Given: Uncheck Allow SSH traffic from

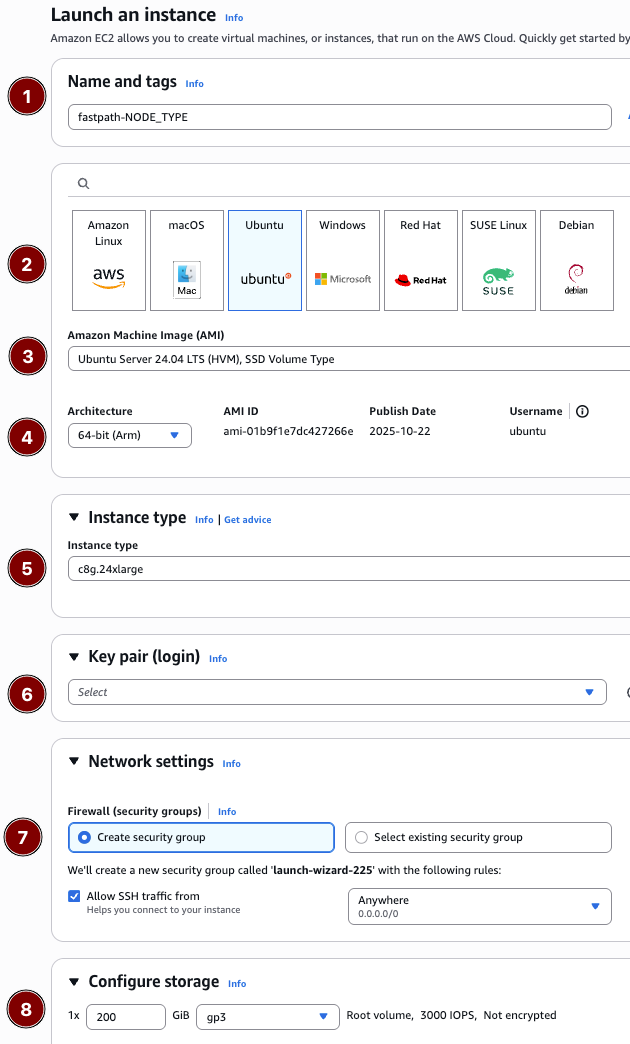Looking at the screenshot, I should tap(73, 895).
